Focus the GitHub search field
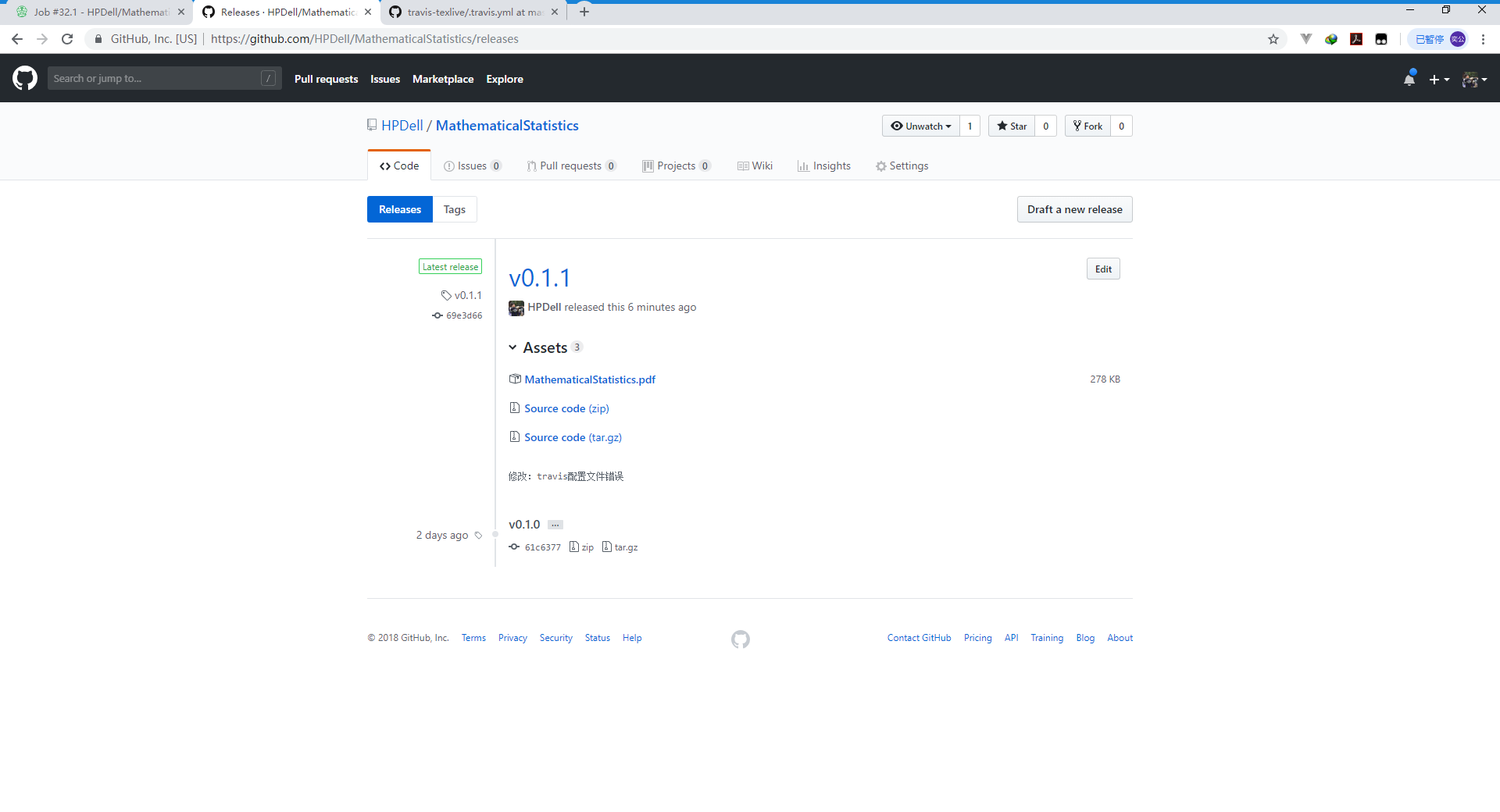This screenshot has width=1500, height=812. (x=156, y=78)
